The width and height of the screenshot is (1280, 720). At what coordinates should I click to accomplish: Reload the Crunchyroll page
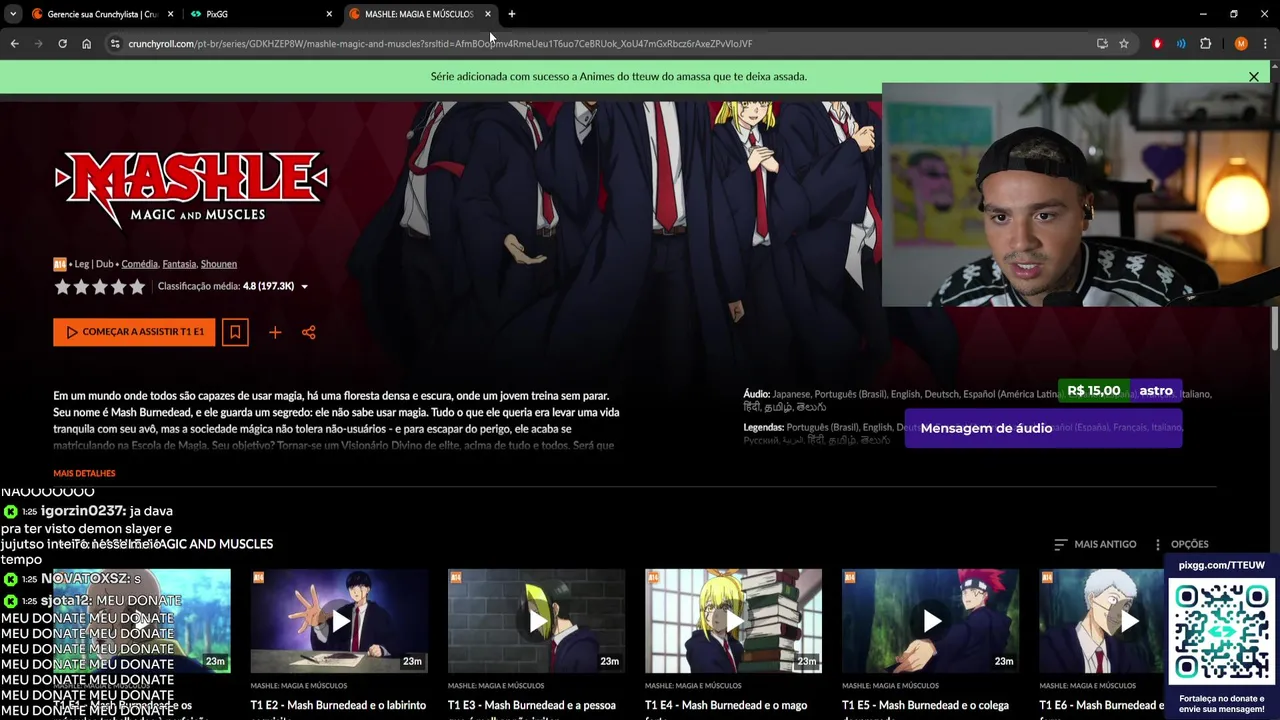pyautogui.click(x=62, y=44)
